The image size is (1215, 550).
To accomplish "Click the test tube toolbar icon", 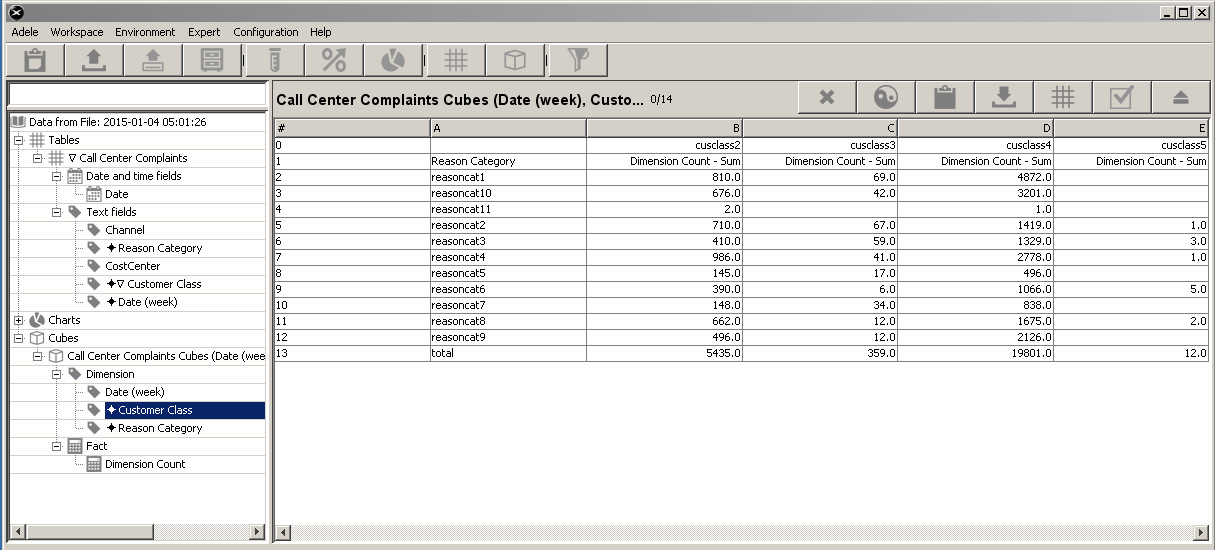I will (275, 60).
